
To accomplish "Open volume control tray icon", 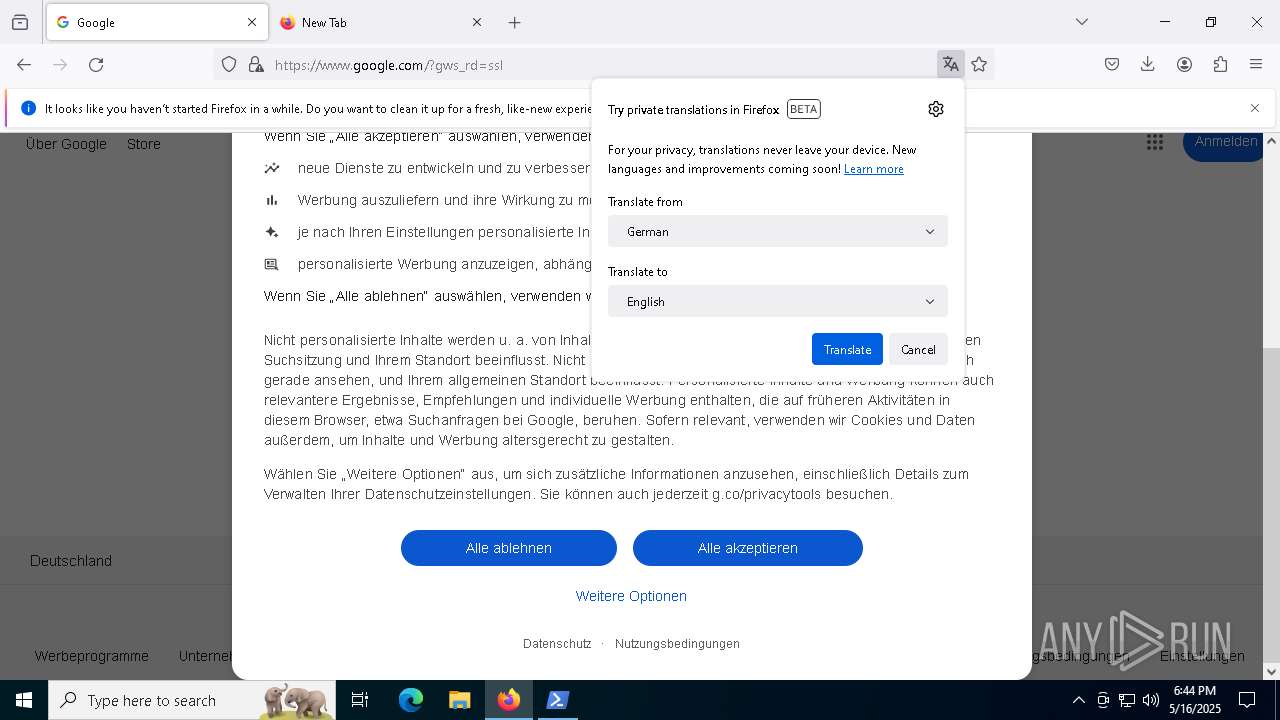I will click(1151, 700).
